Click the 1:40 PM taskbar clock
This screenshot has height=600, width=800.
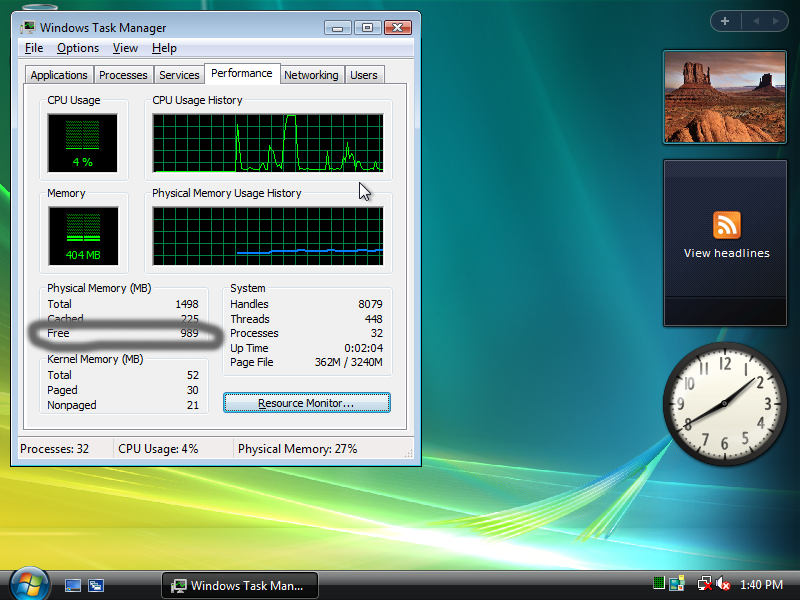pos(761,585)
